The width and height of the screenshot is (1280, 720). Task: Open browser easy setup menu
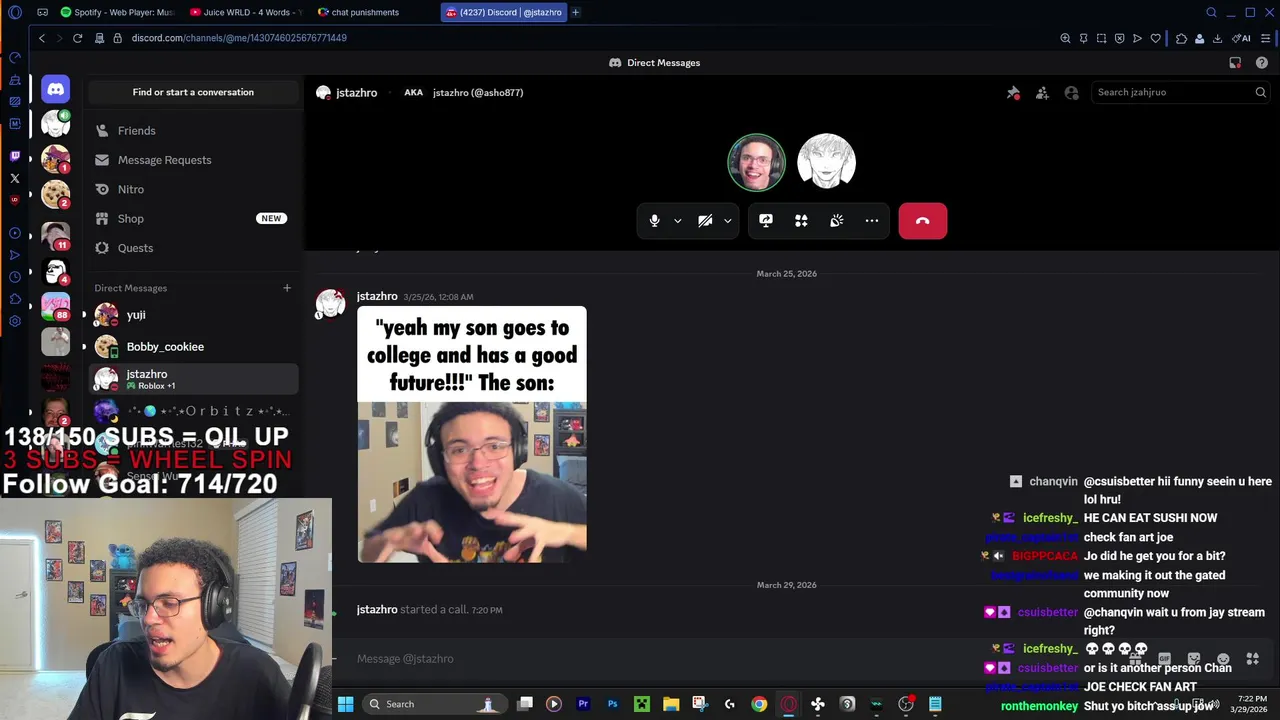1265,38
